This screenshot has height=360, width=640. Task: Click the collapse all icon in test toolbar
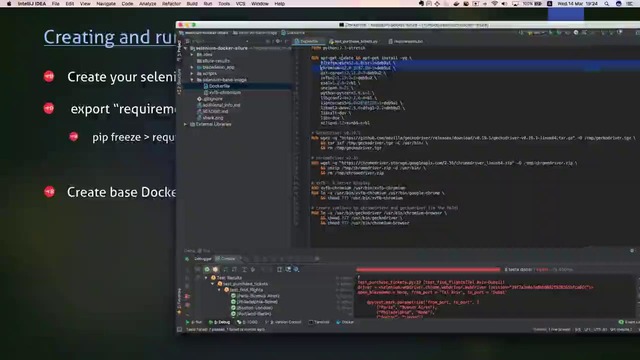coord(253,269)
